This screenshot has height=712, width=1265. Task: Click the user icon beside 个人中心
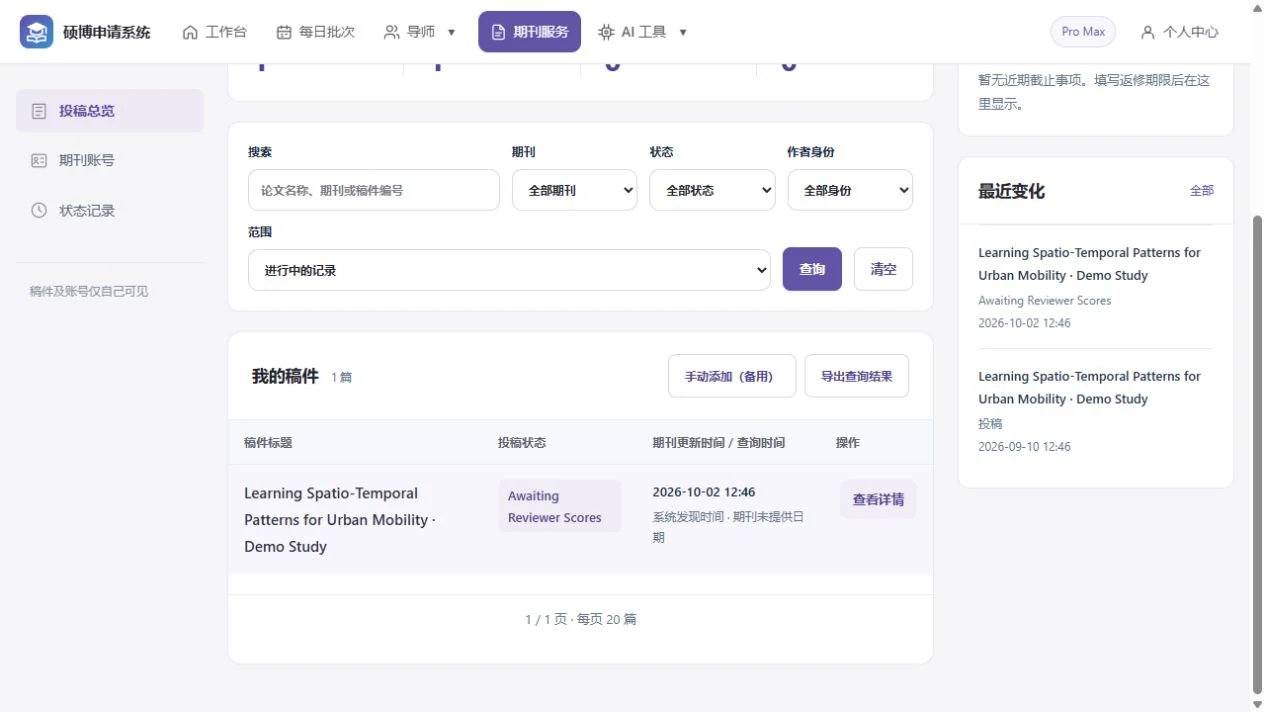click(1148, 32)
